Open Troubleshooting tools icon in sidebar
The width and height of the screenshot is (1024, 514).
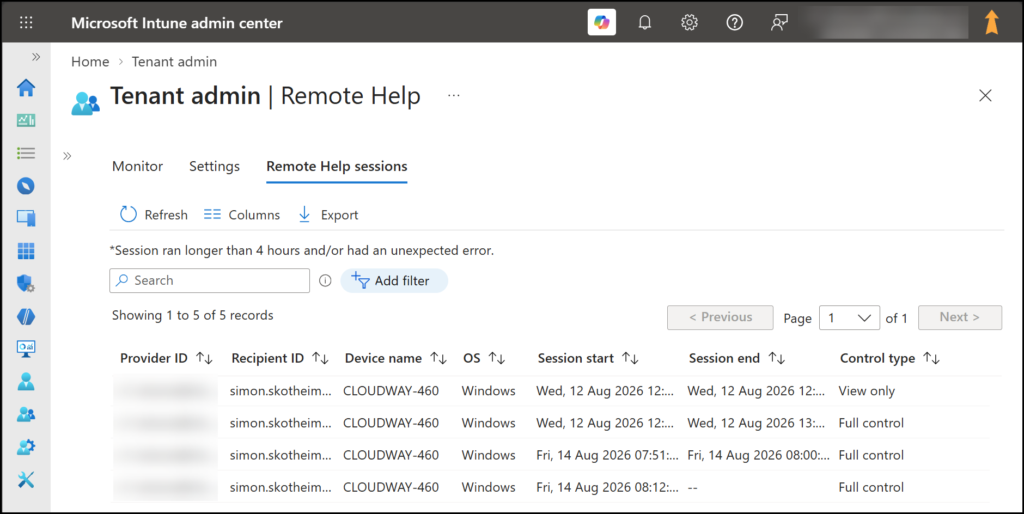click(x=26, y=480)
